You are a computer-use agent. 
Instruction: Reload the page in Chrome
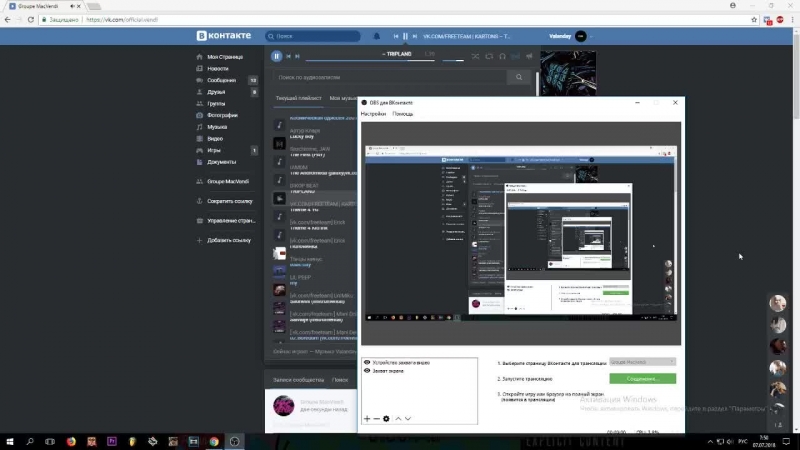tap(31, 20)
